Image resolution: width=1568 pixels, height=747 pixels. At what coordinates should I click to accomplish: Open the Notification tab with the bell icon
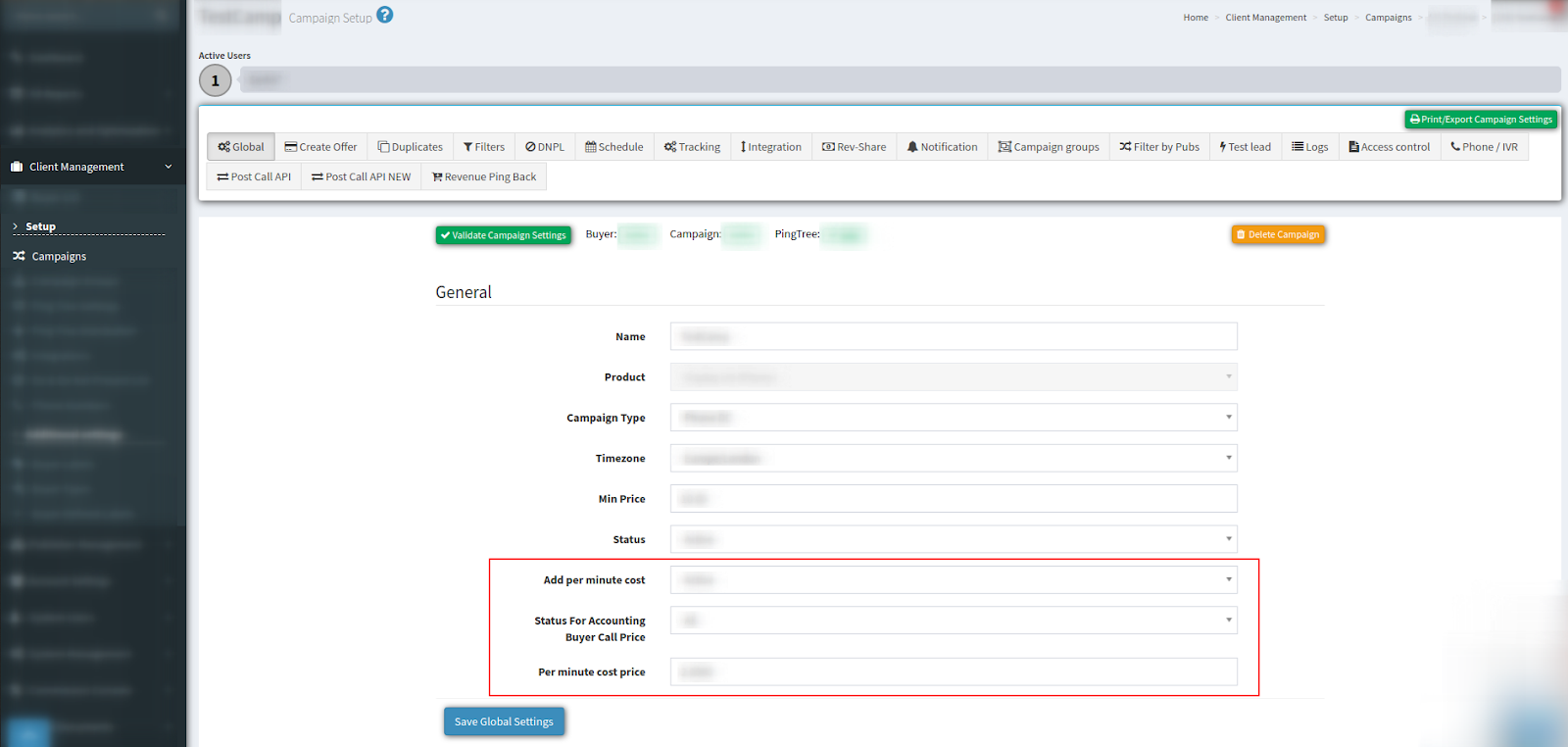[x=942, y=147]
